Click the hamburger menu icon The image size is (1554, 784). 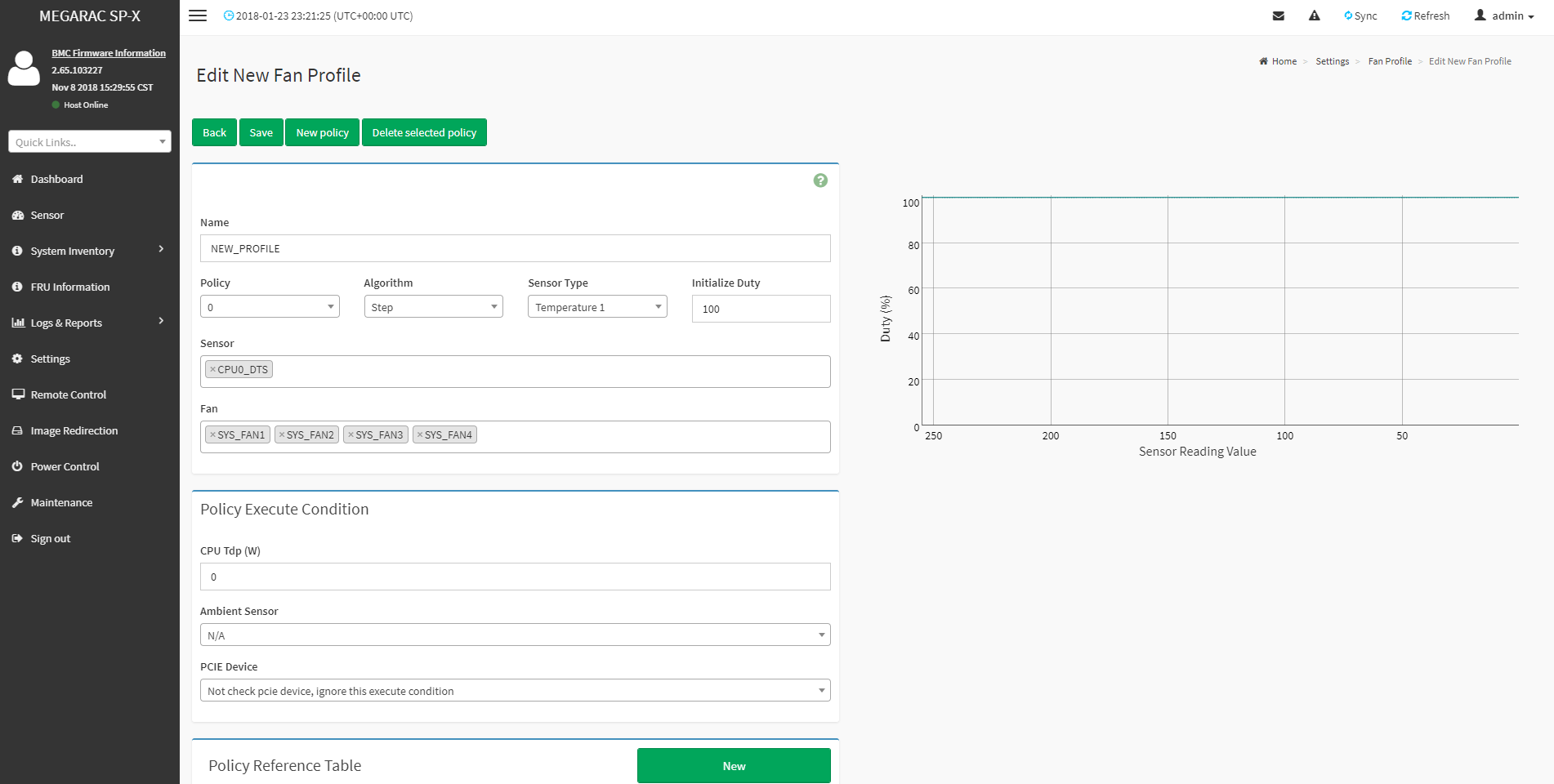tap(198, 16)
